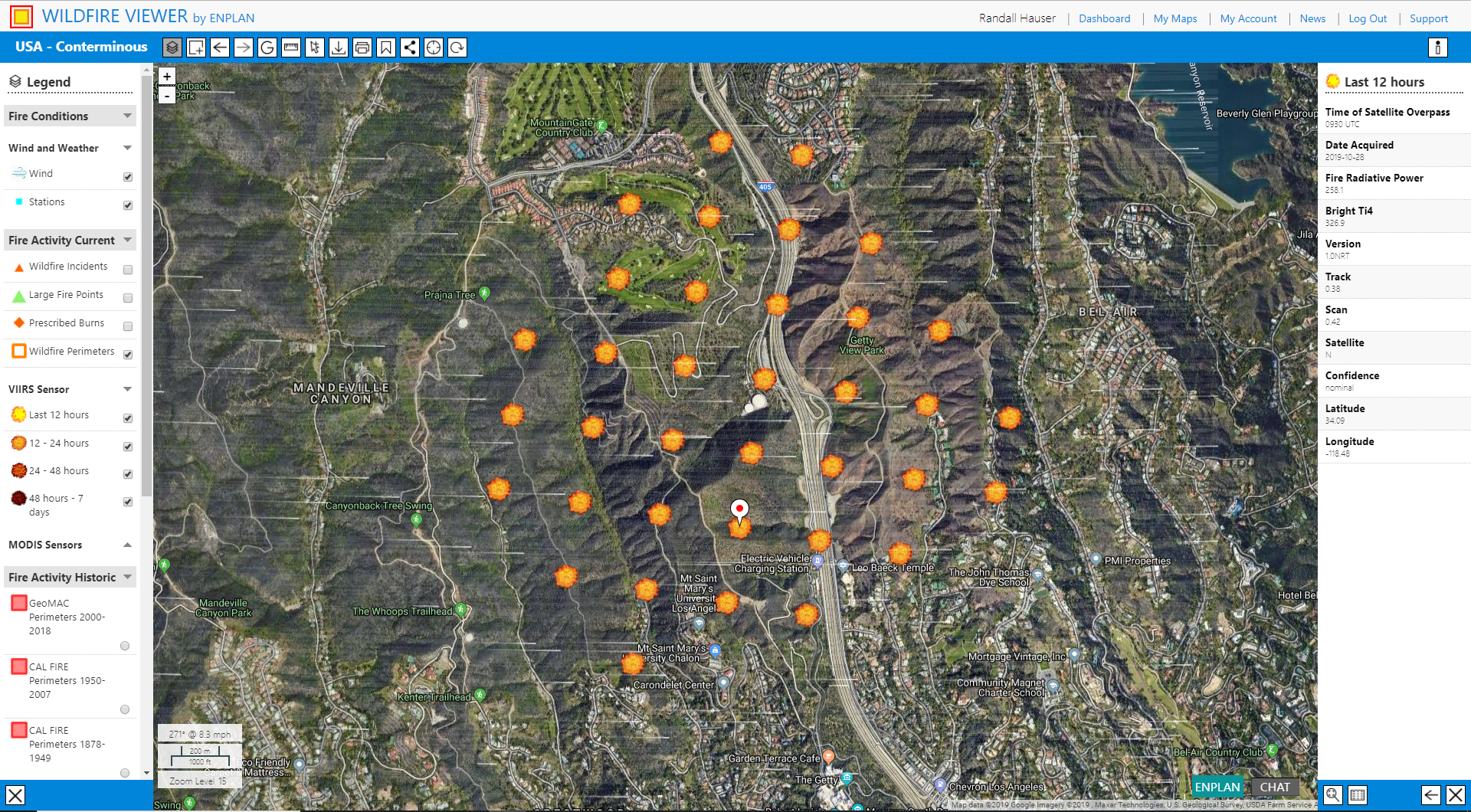1471x812 pixels.
Task: Close legend panel with bottom-left X
Action: [15, 795]
